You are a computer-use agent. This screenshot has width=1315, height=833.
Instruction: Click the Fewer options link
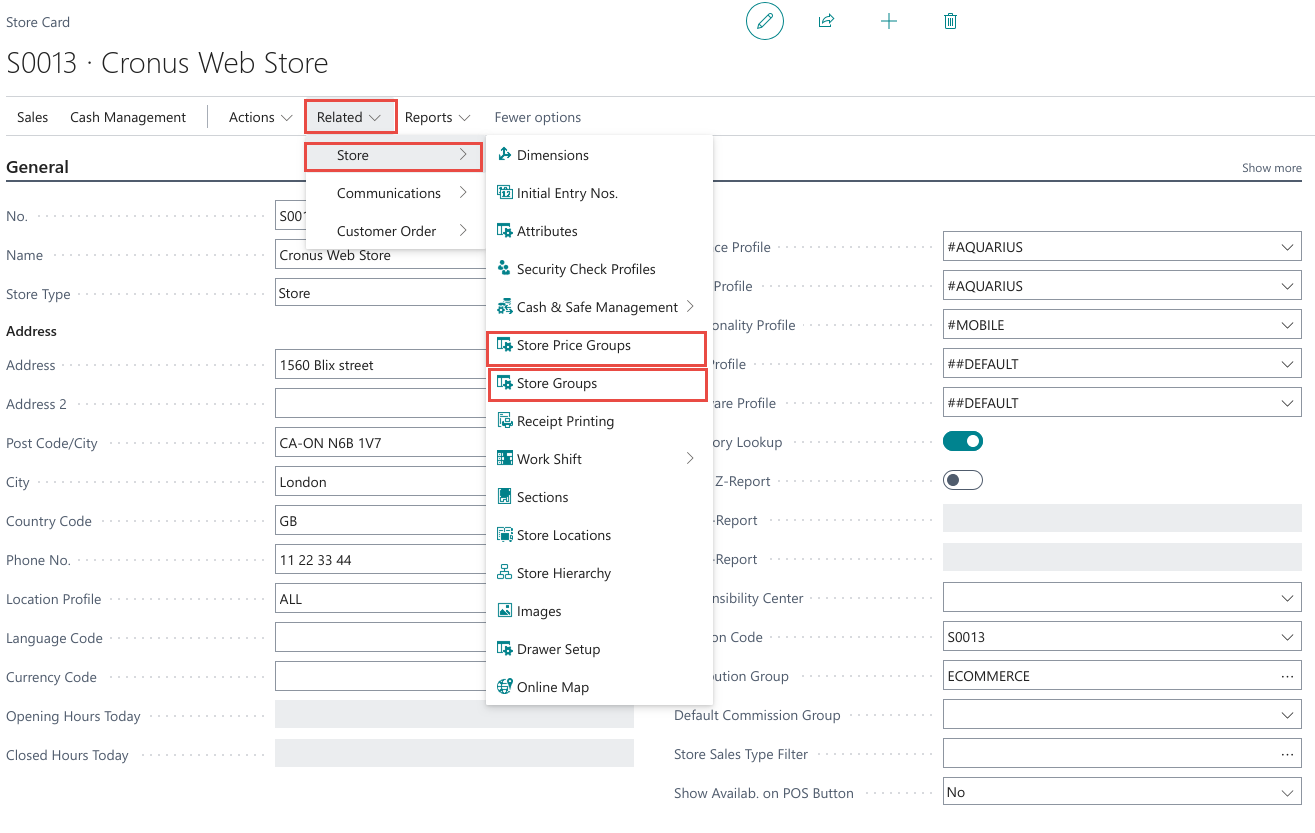point(537,117)
